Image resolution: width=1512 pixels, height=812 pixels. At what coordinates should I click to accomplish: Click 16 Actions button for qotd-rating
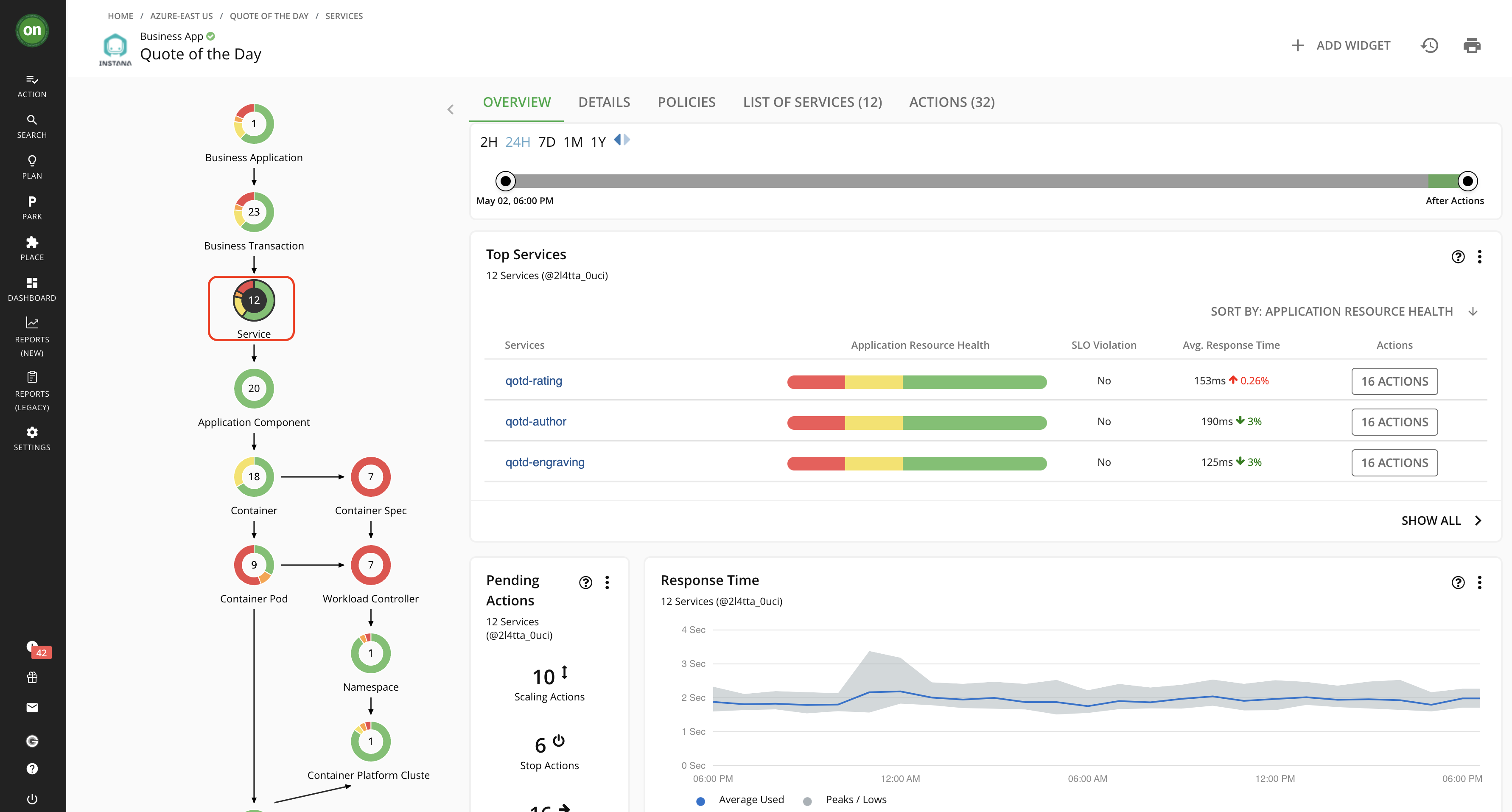point(1394,381)
